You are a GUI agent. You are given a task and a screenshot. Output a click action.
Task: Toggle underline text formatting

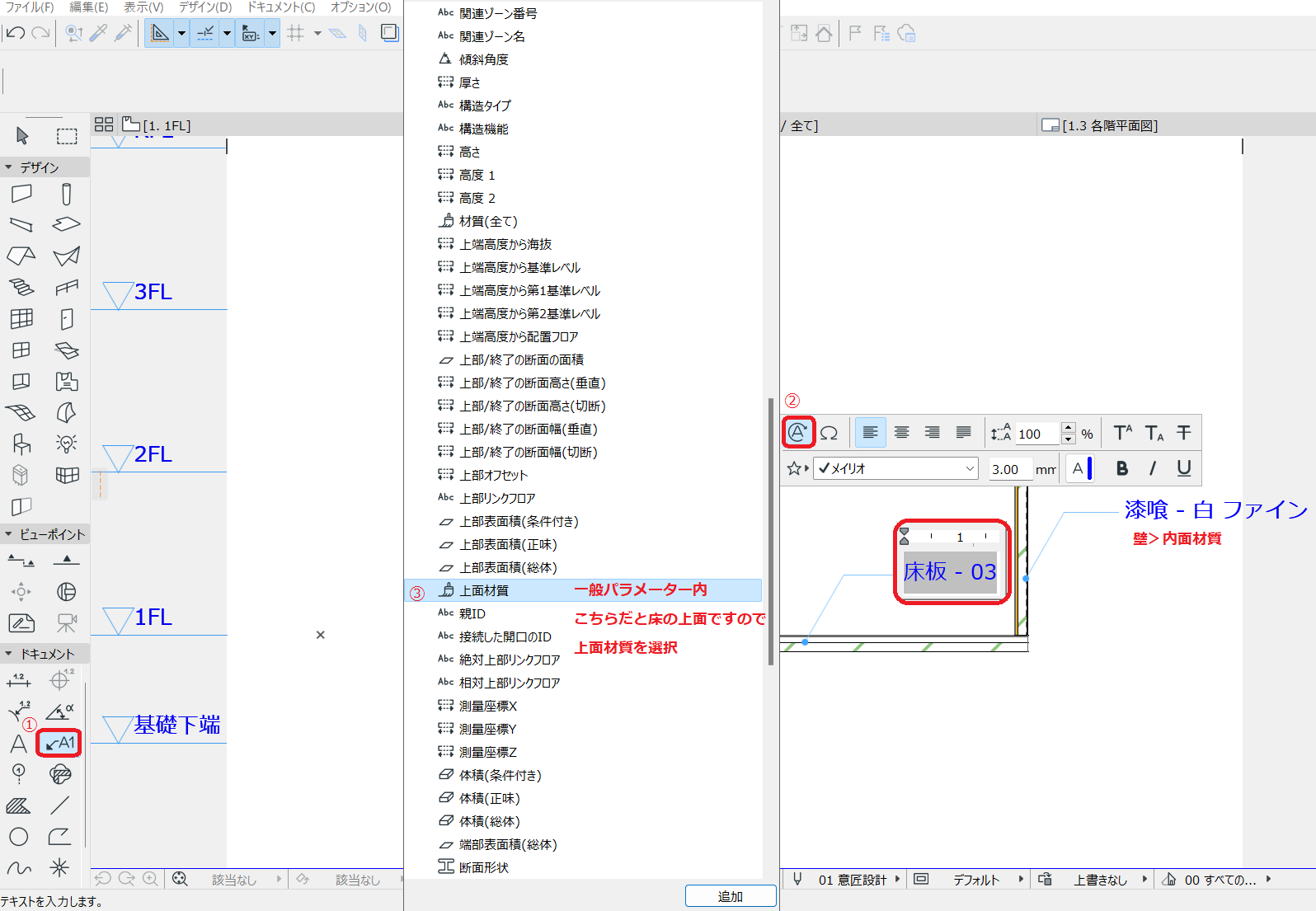[1184, 468]
